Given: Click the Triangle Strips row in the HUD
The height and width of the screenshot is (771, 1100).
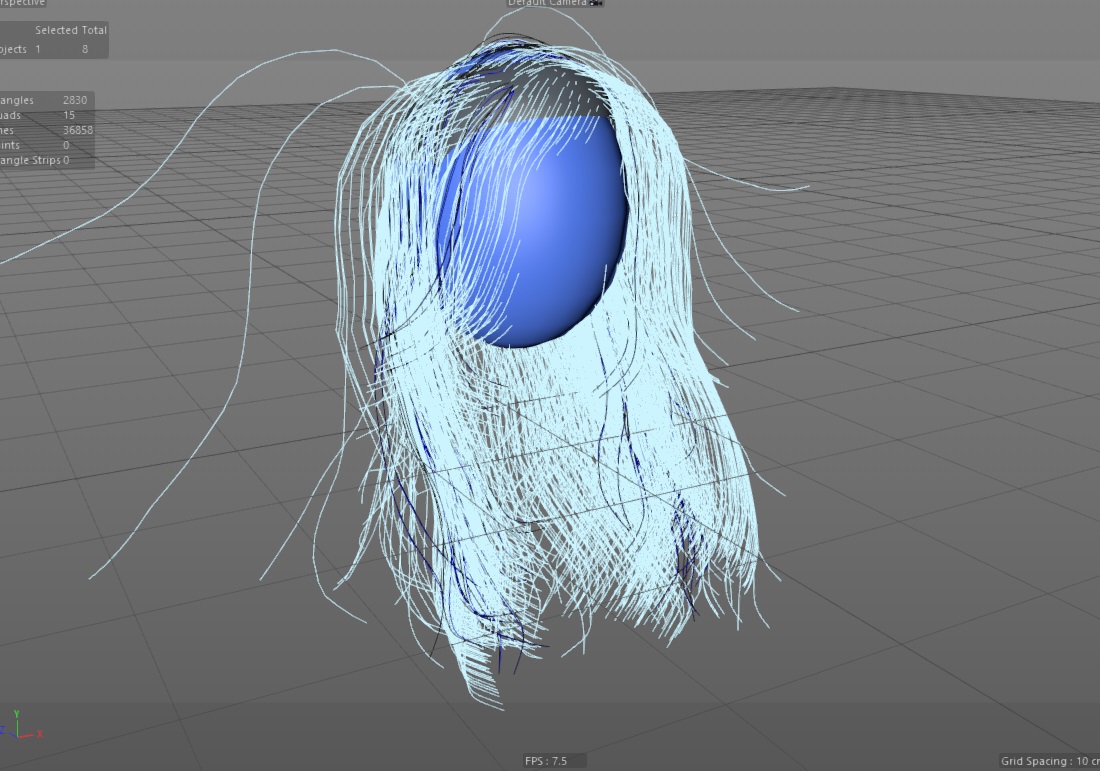Looking at the screenshot, I should (32, 160).
